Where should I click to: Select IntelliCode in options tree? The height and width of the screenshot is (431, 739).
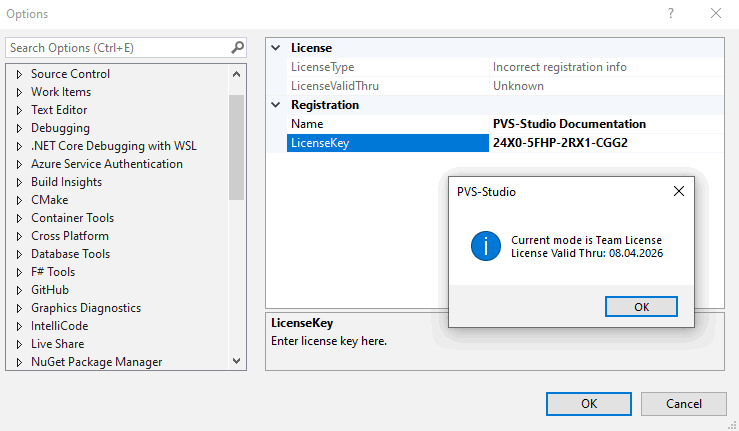[x=59, y=326]
